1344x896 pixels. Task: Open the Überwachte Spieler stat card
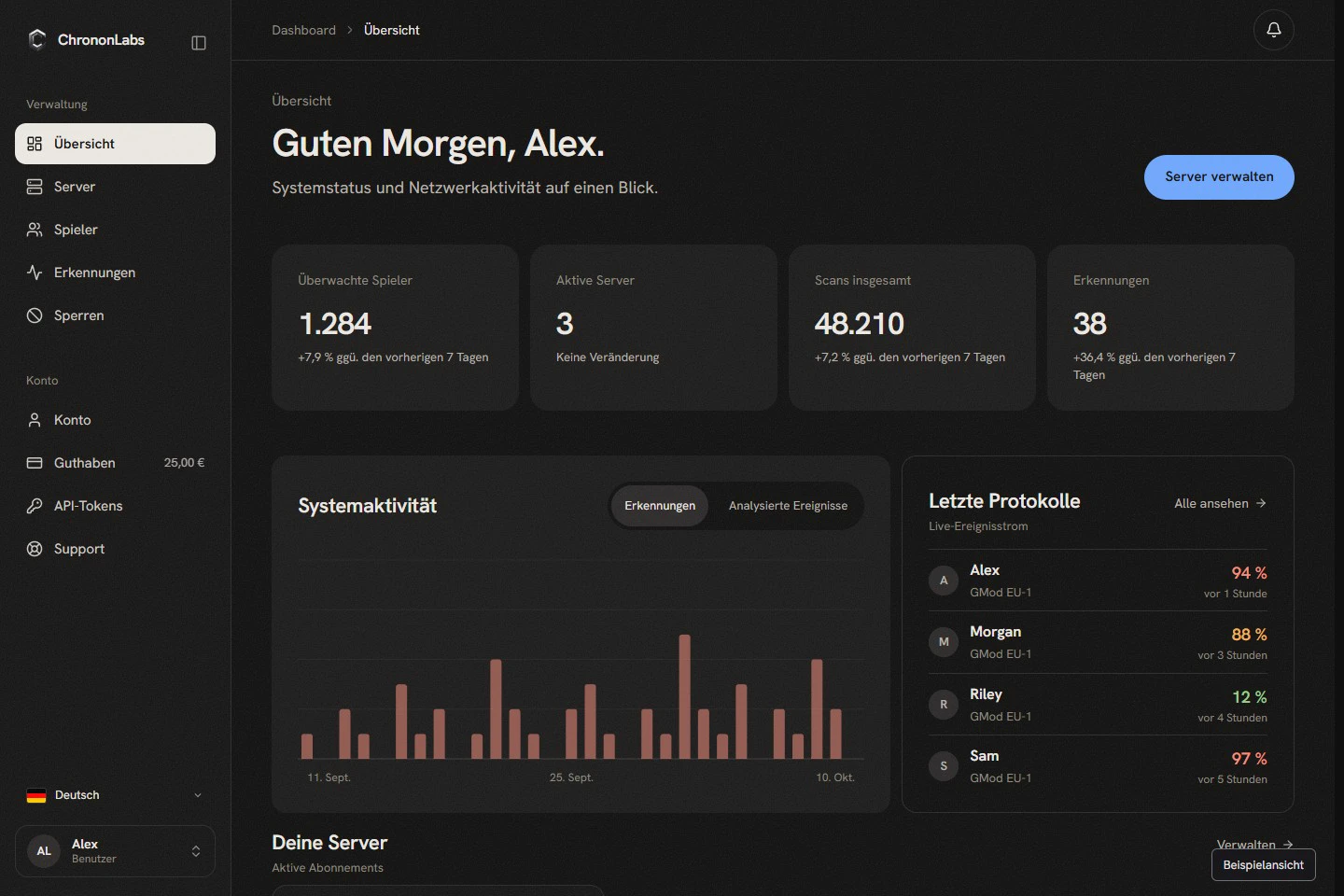[x=395, y=328]
